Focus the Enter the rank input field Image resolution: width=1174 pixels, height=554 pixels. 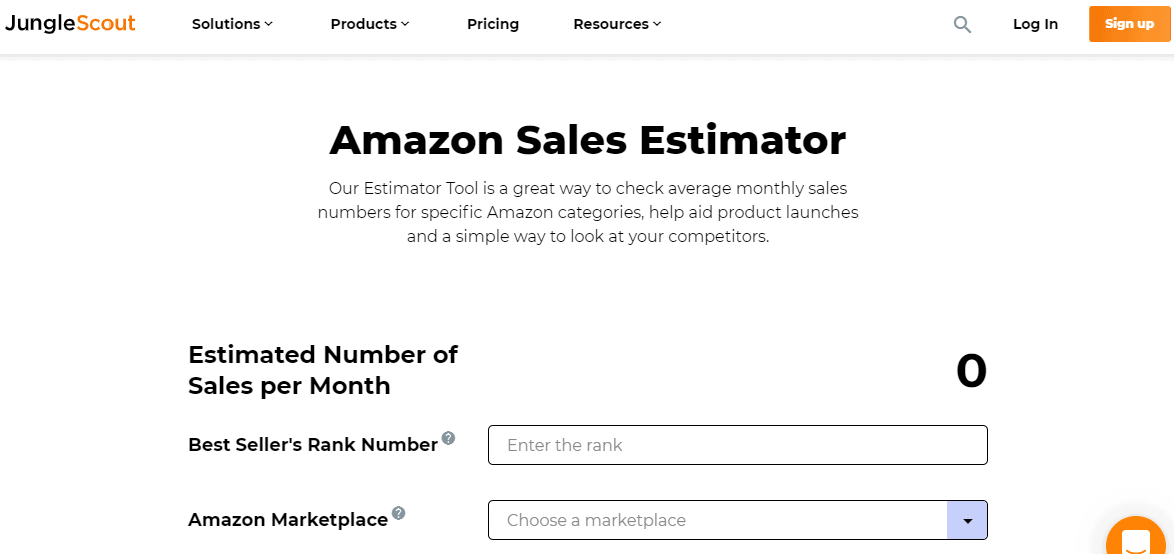(x=737, y=445)
